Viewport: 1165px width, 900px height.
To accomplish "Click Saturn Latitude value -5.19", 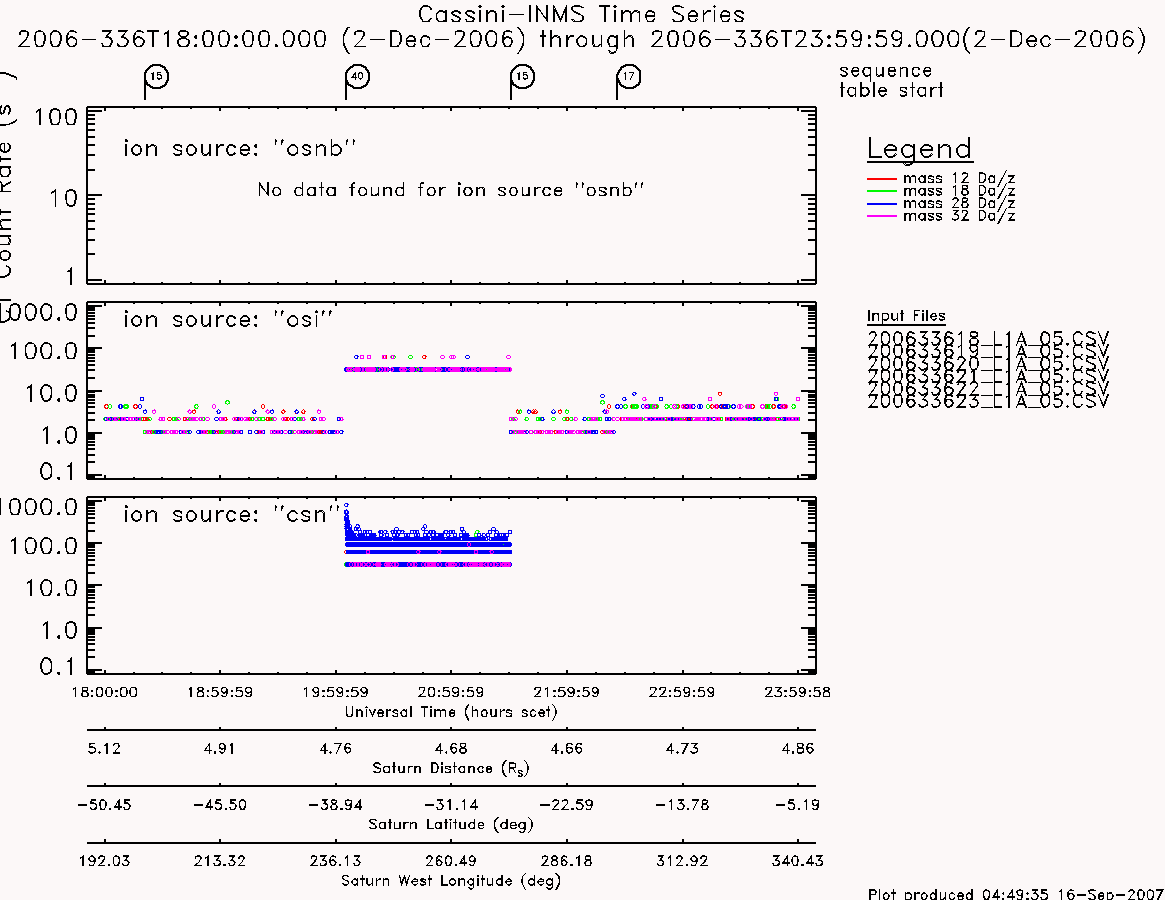I will [x=797, y=805].
